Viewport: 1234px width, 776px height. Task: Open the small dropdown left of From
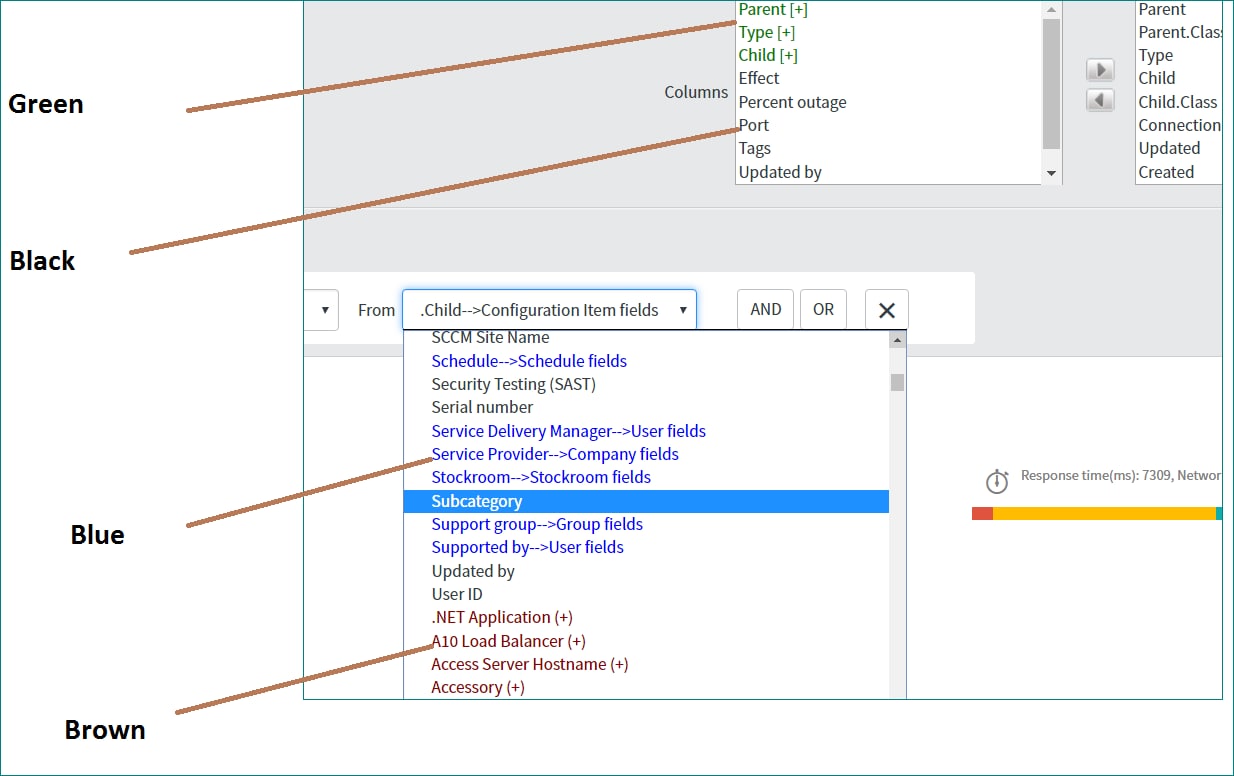click(x=322, y=309)
